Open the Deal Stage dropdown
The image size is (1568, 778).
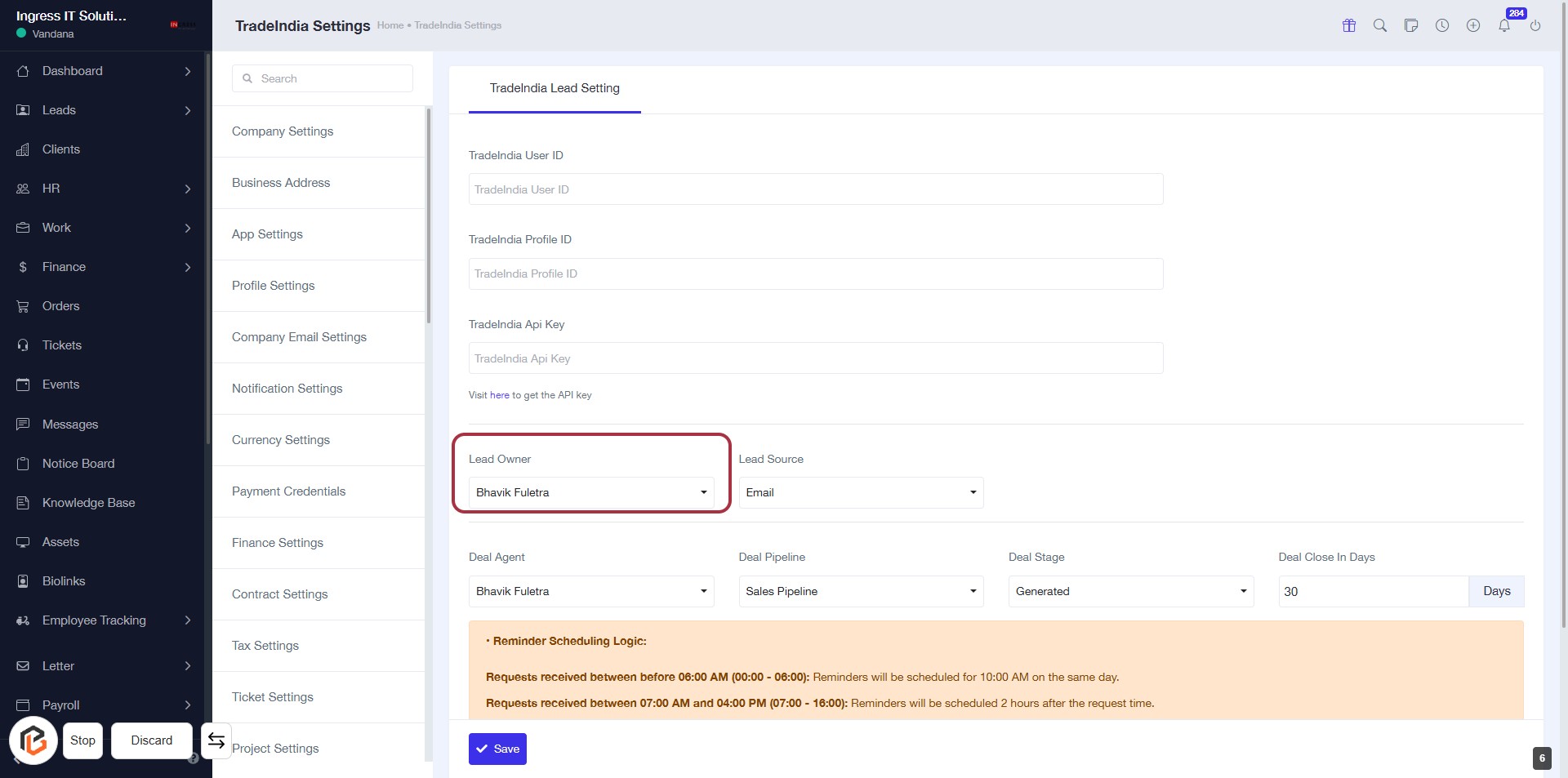pyautogui.click(x=1130, y=591)
